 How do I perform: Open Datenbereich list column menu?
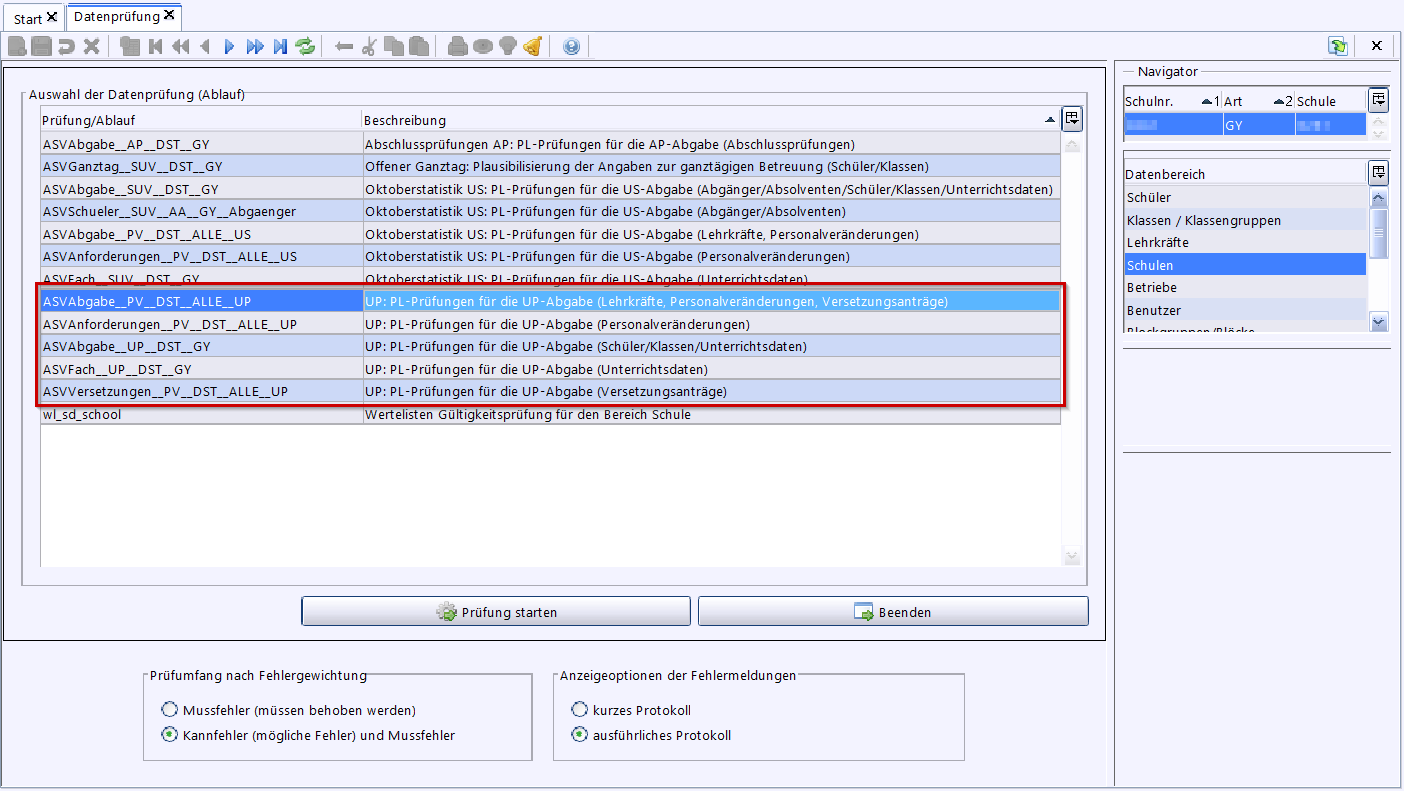tap(1379, 173)
